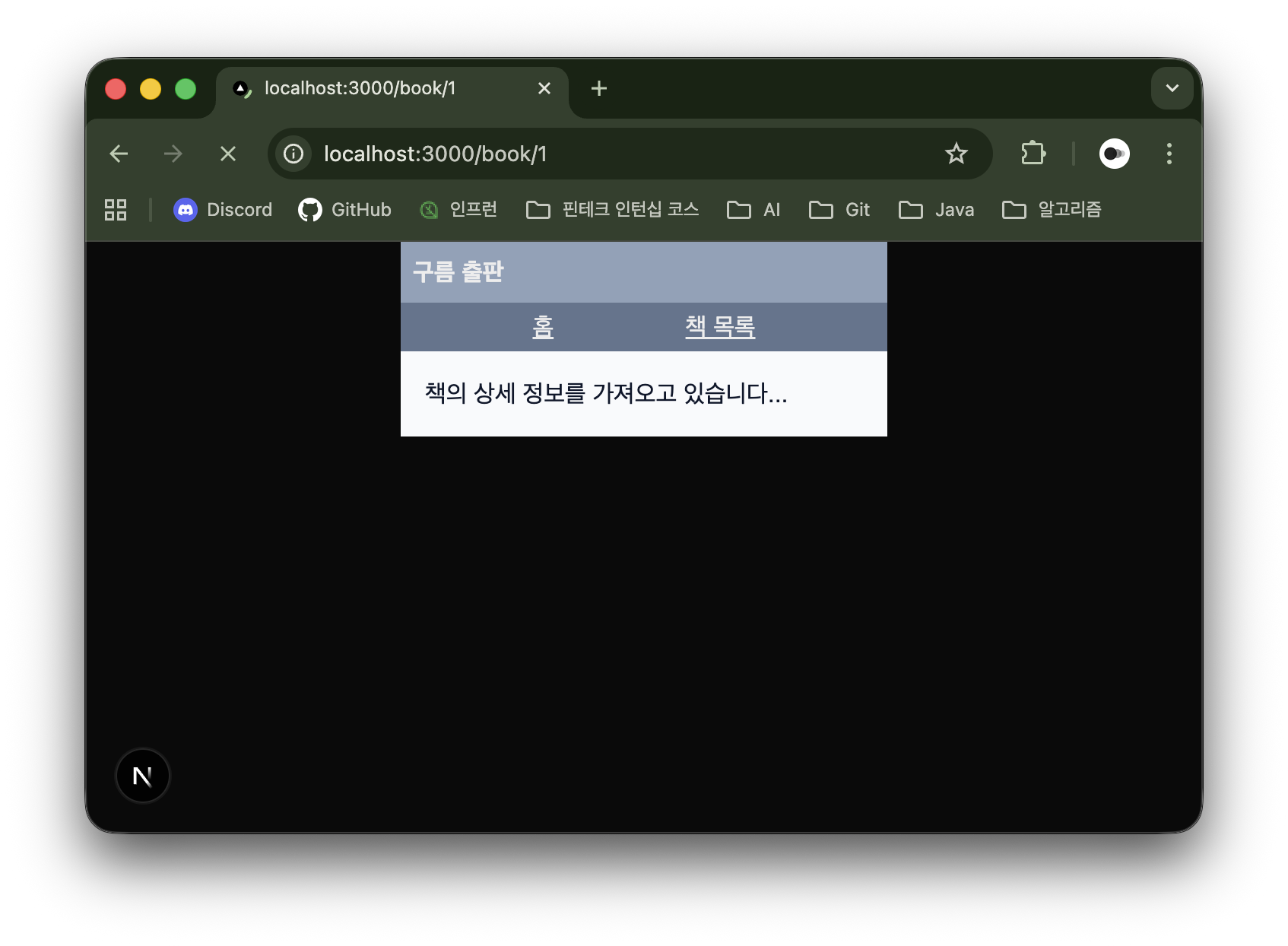
Task: Expand the Java bookmark folder
Action: click(x=936, y=210)
